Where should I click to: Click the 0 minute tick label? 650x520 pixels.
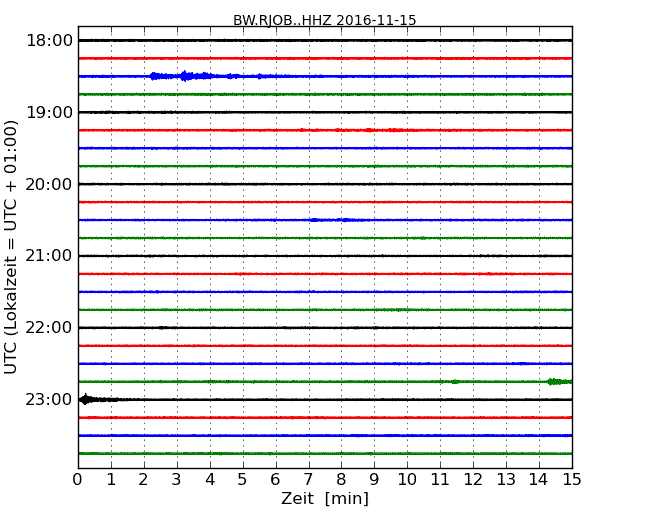click(x=78, y=479)
